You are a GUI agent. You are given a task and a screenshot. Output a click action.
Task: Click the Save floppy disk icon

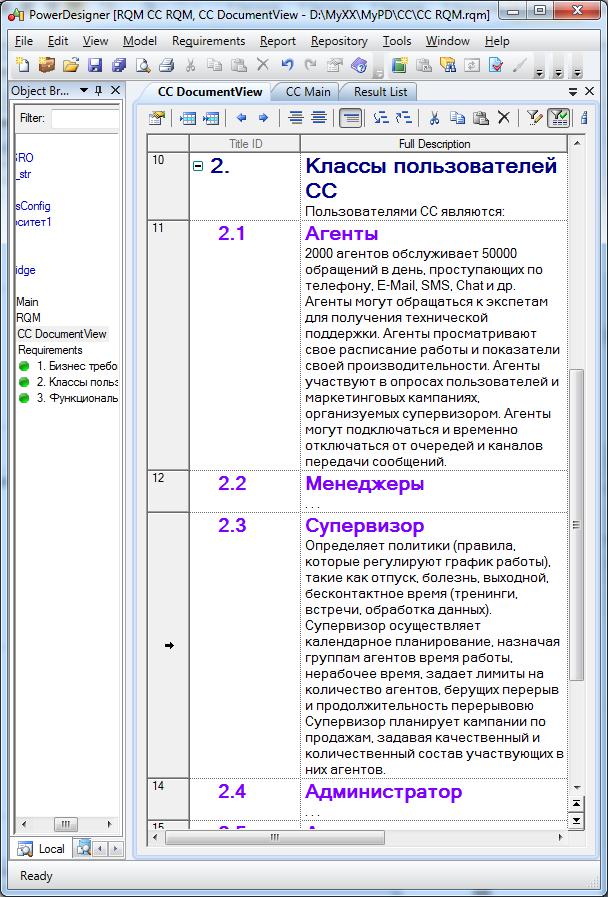pos(95,65)
